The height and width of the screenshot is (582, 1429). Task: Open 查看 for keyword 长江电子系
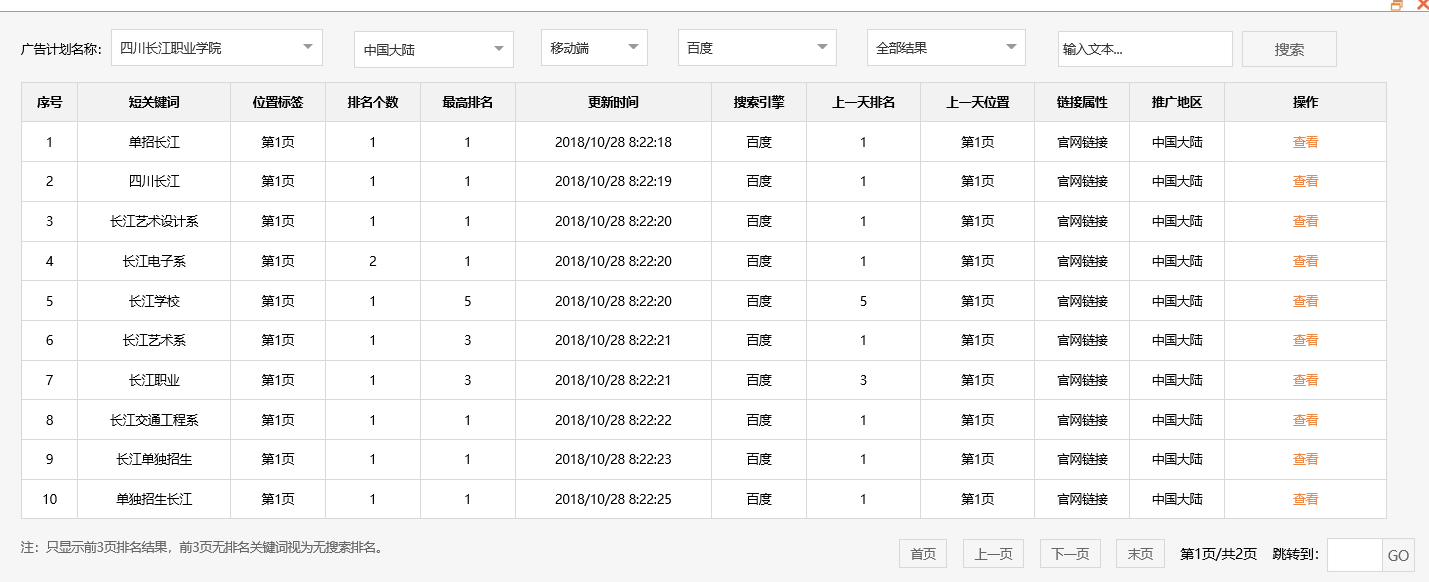(1306, 261)
